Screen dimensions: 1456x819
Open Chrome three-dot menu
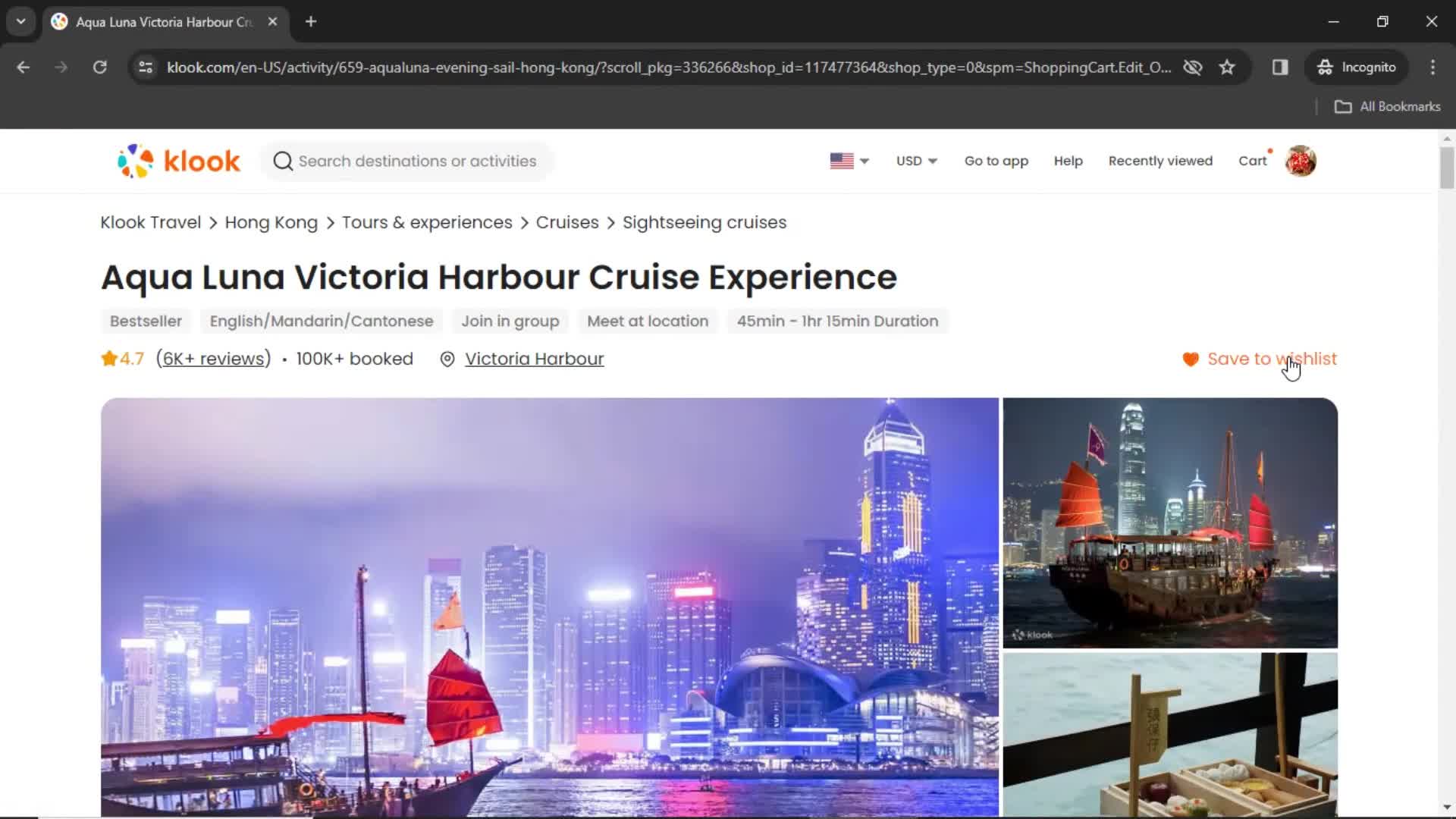(1432, 67)
